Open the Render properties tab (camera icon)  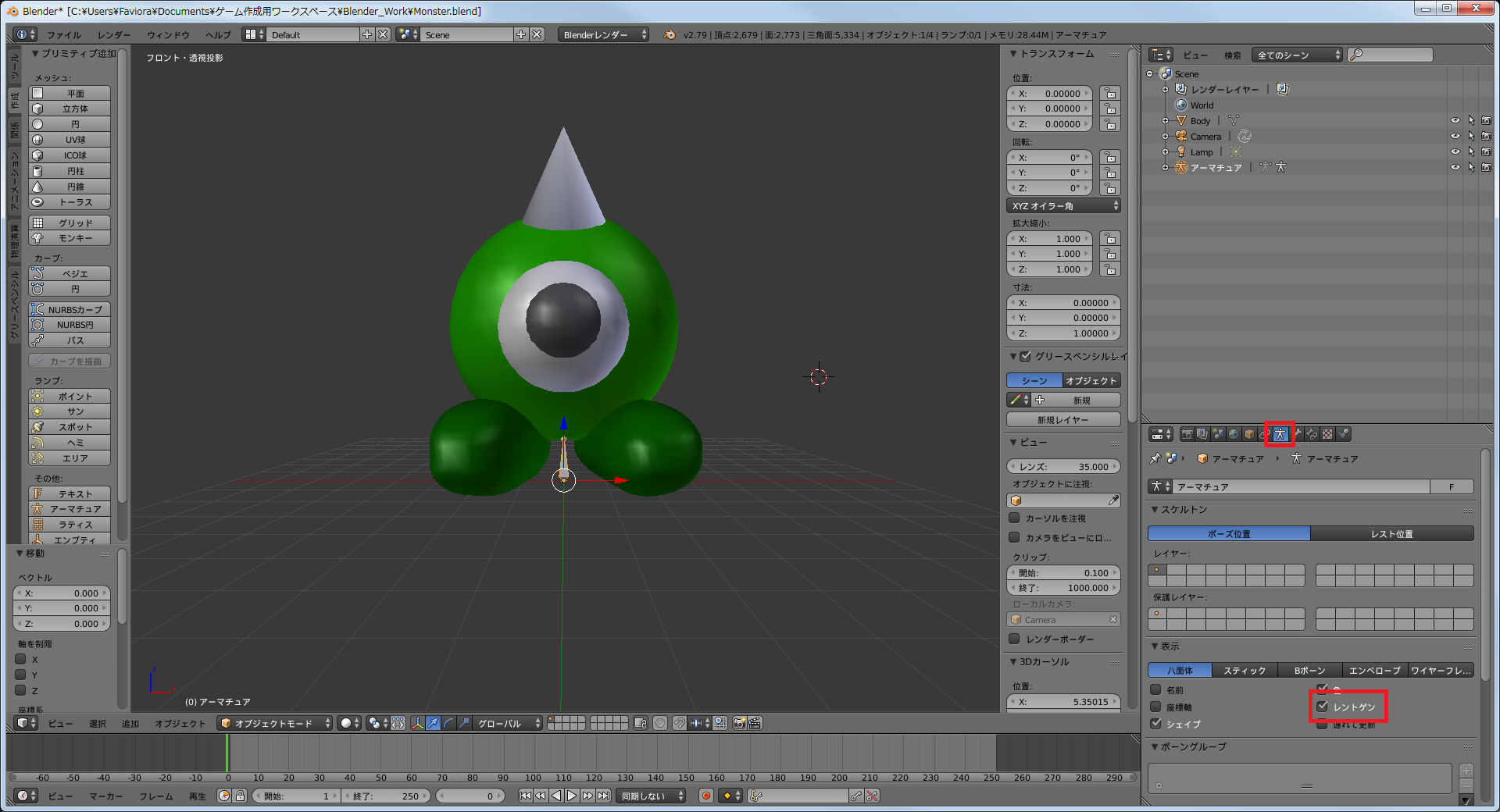click(x=1187, y=434)
